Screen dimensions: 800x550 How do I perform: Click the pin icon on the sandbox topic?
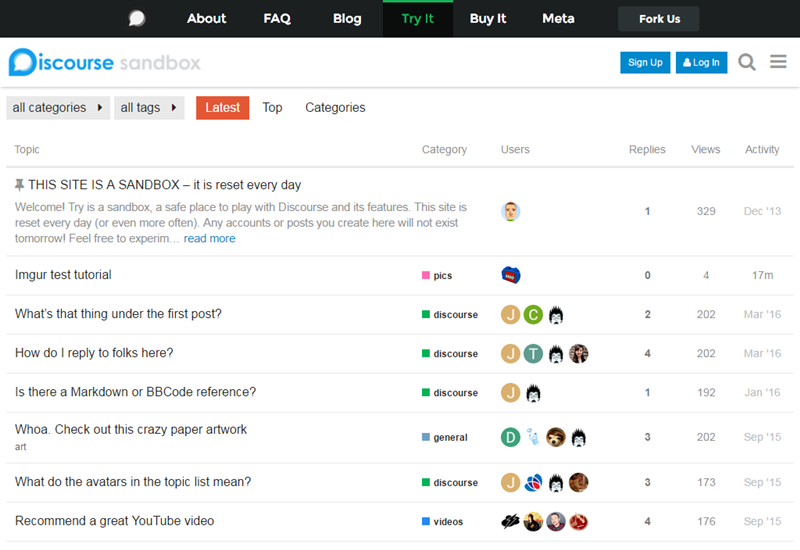pos(19,185)
